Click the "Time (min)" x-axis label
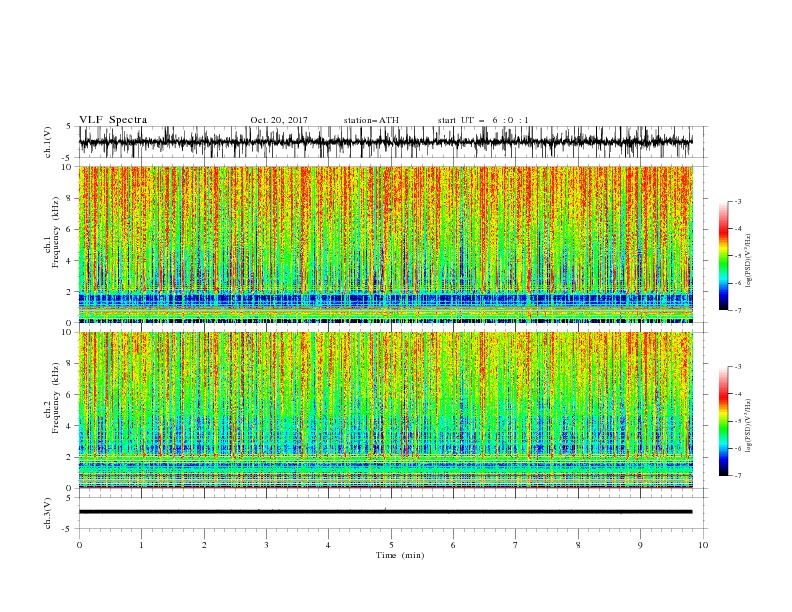The width and height of the screenshot is (792, 612). click(x=400, y=555)
